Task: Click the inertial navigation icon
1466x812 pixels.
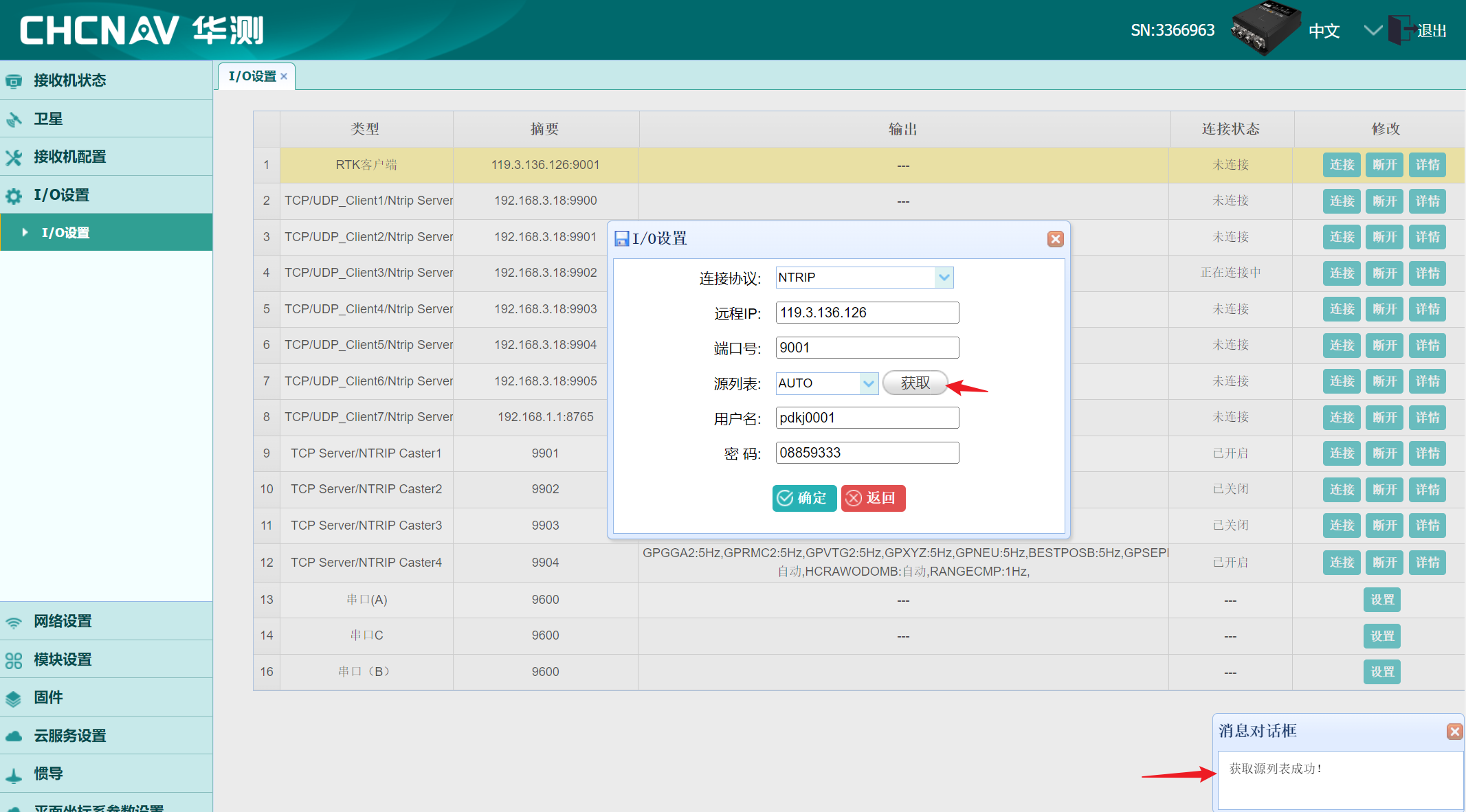Action: click(14, 775)
